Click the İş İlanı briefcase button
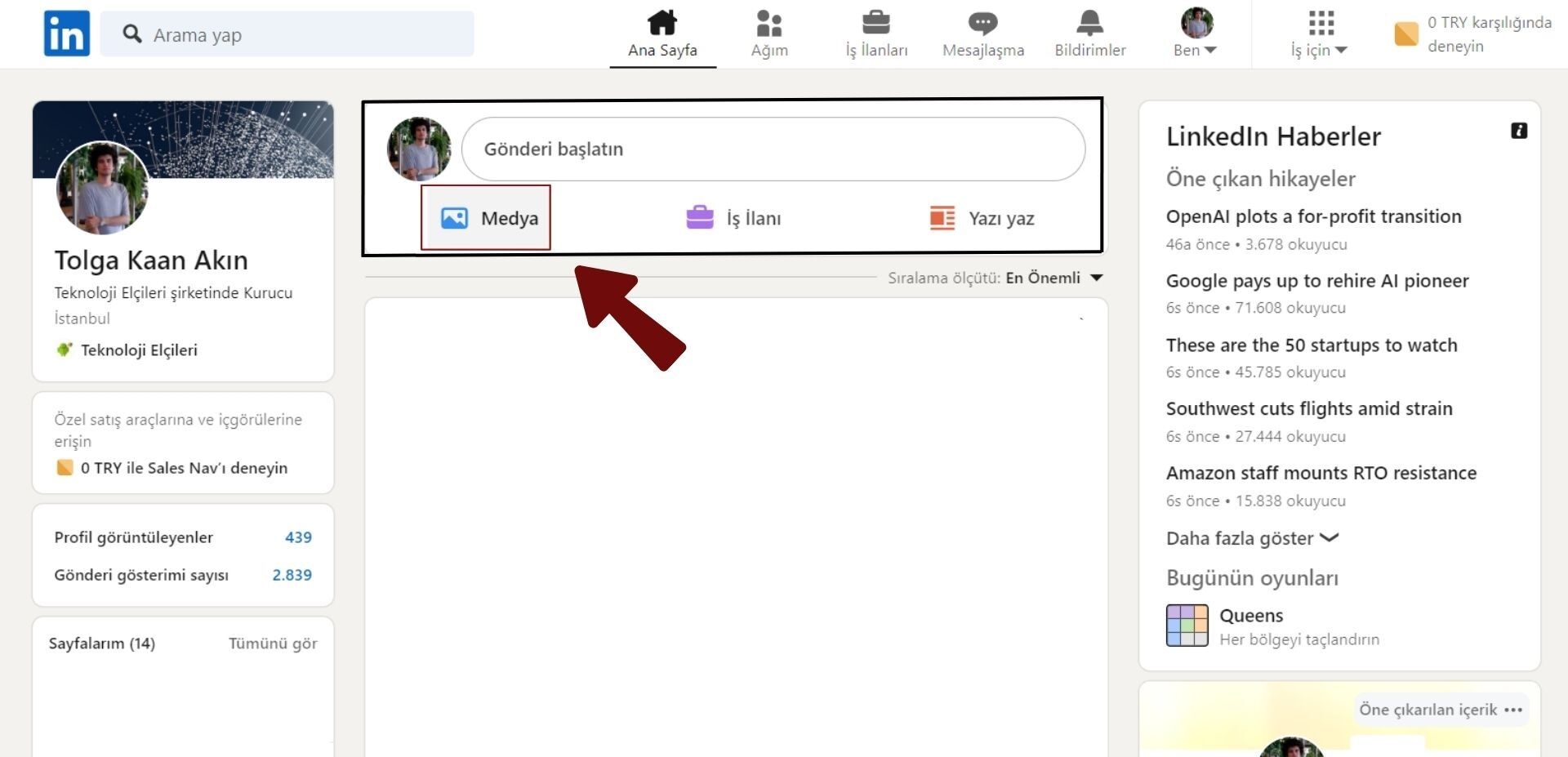 click(733, 218)
